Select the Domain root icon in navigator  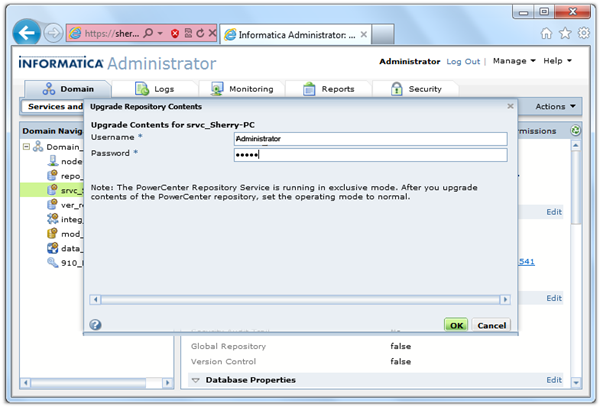(x=38, y=146)
